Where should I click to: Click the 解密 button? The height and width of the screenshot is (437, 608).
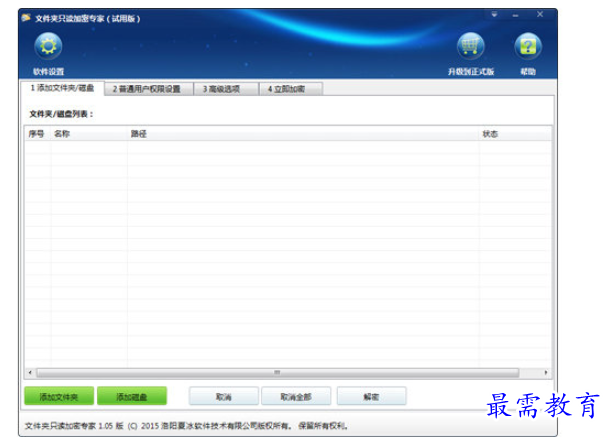(371, 396)
